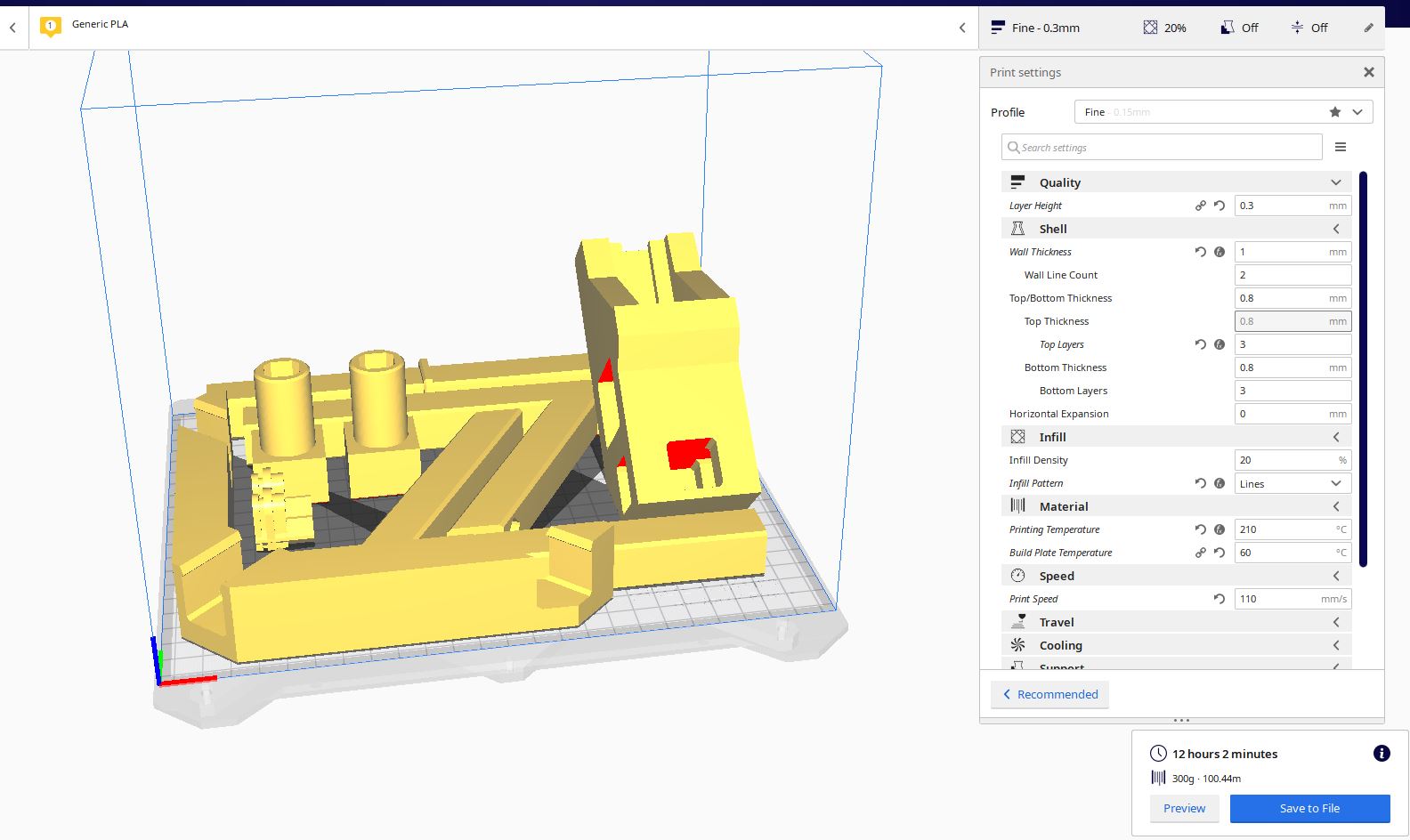
Task: Edit the Wall Thickness value field
Action: coord(1292,252)
